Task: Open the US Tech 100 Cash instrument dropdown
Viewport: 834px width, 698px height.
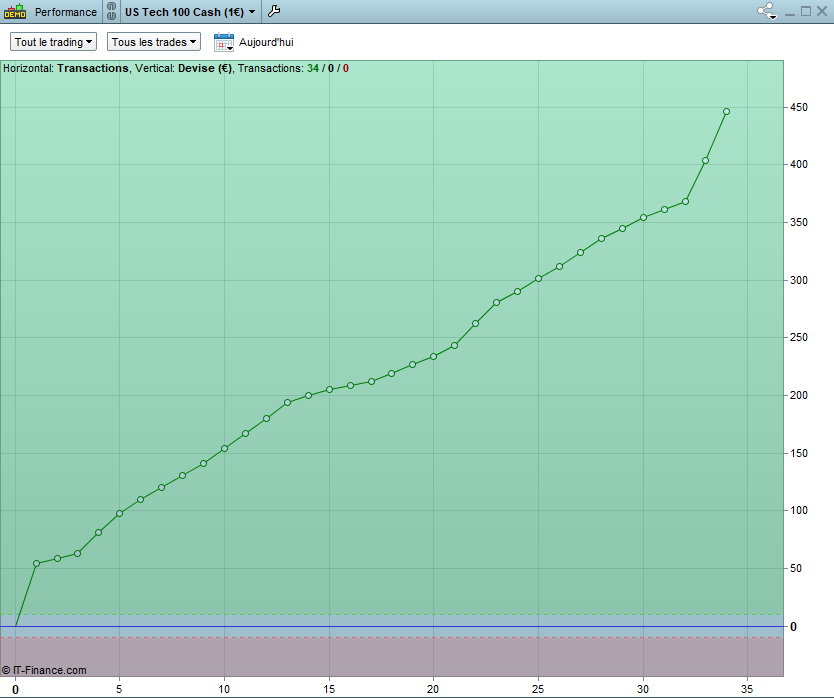Action: pos(190,12)
